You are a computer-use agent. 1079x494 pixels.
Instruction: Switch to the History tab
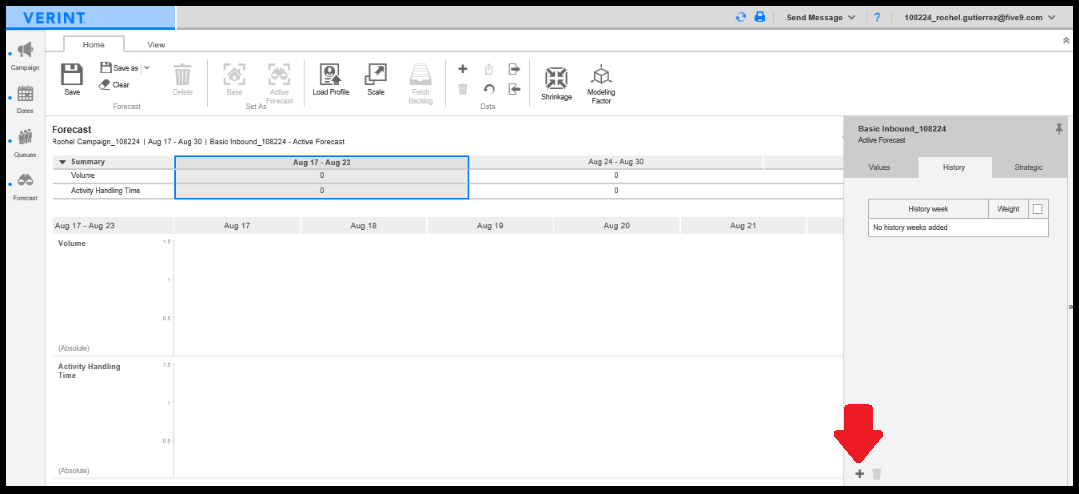click(954, 167)
